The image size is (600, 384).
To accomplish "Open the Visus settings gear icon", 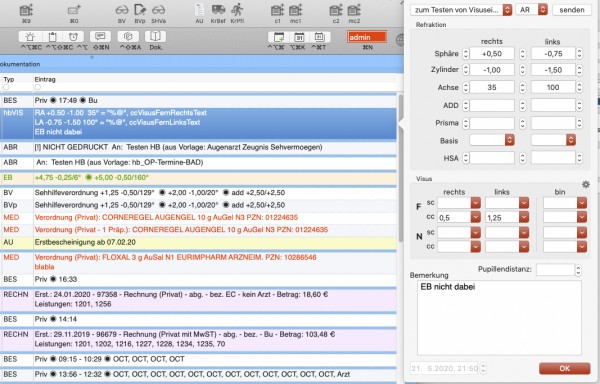I will [586, 184].
